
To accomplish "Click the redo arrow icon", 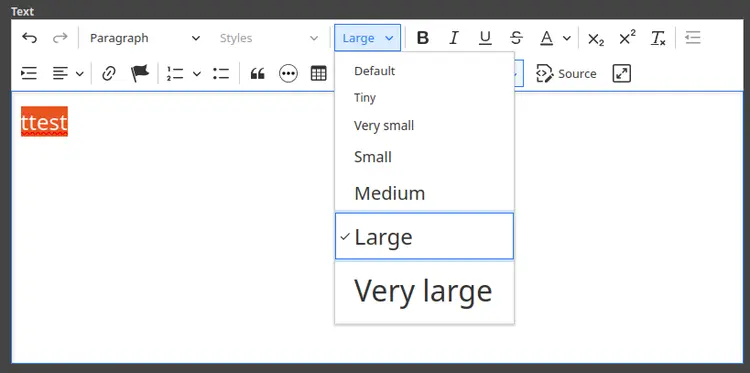I will pos(60,38).
